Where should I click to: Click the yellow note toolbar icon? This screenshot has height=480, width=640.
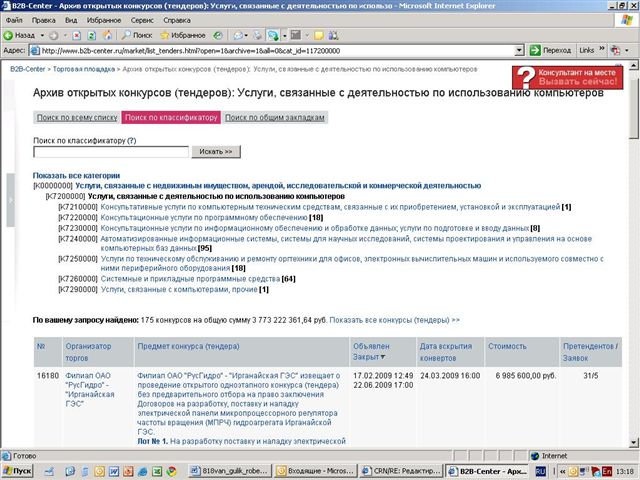pyautogui.click(x=319, y=36)
